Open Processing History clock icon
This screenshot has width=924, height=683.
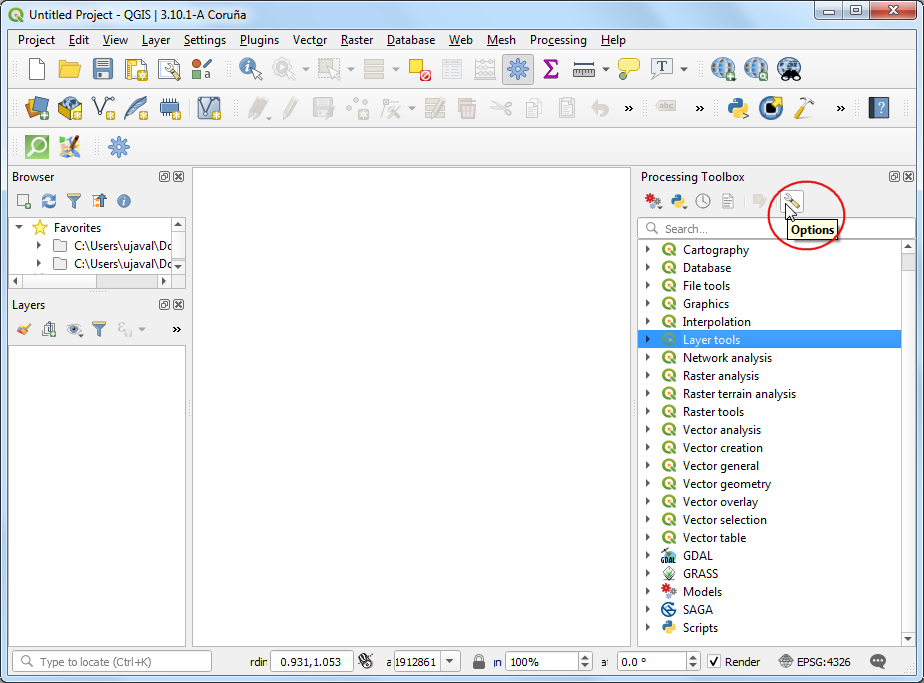702,202
